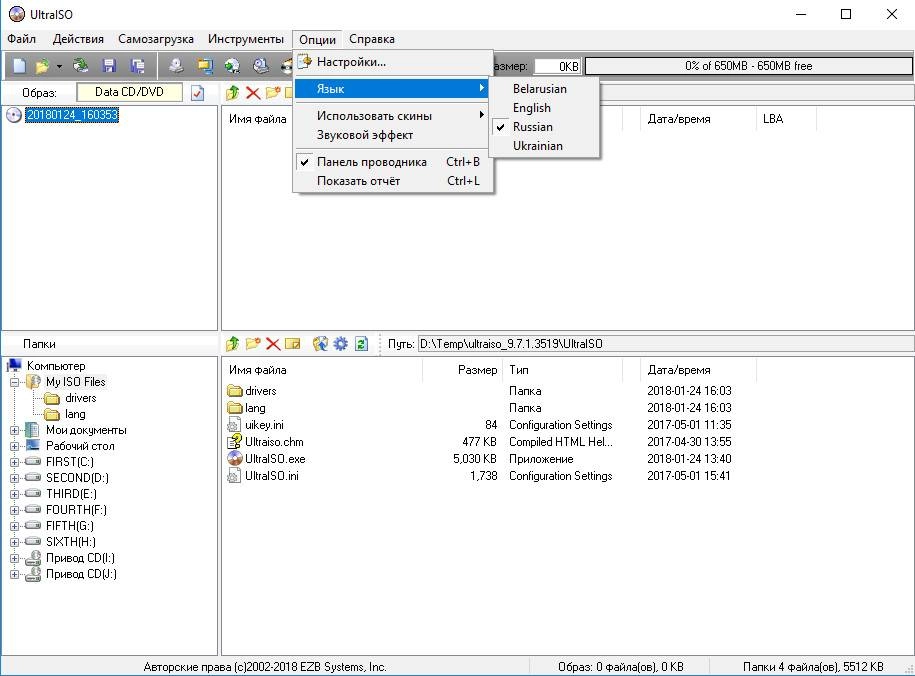
Task: Choose Belarusian in the language submenu
Action: click(x=544, y=89)
